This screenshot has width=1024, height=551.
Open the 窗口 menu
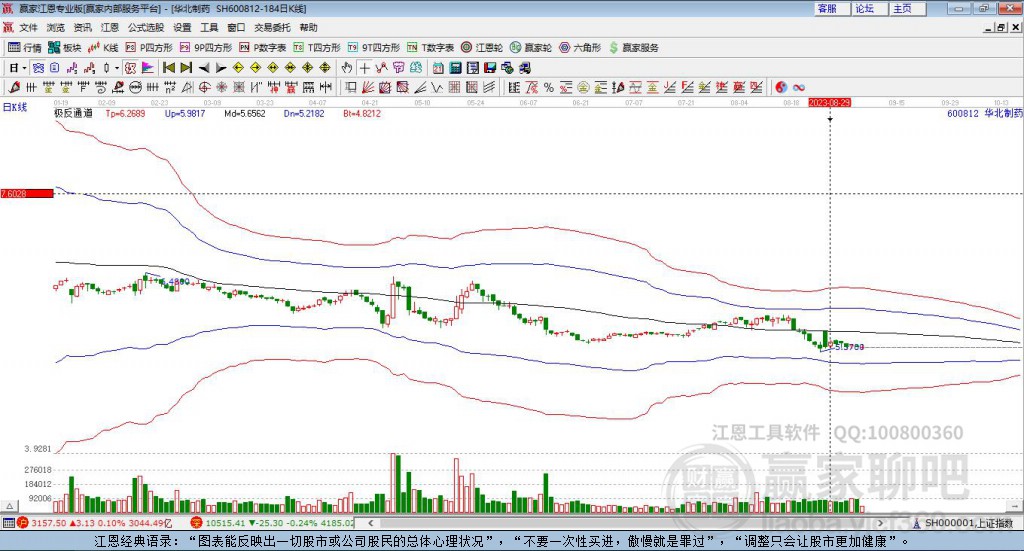click(x=236, y=27)
